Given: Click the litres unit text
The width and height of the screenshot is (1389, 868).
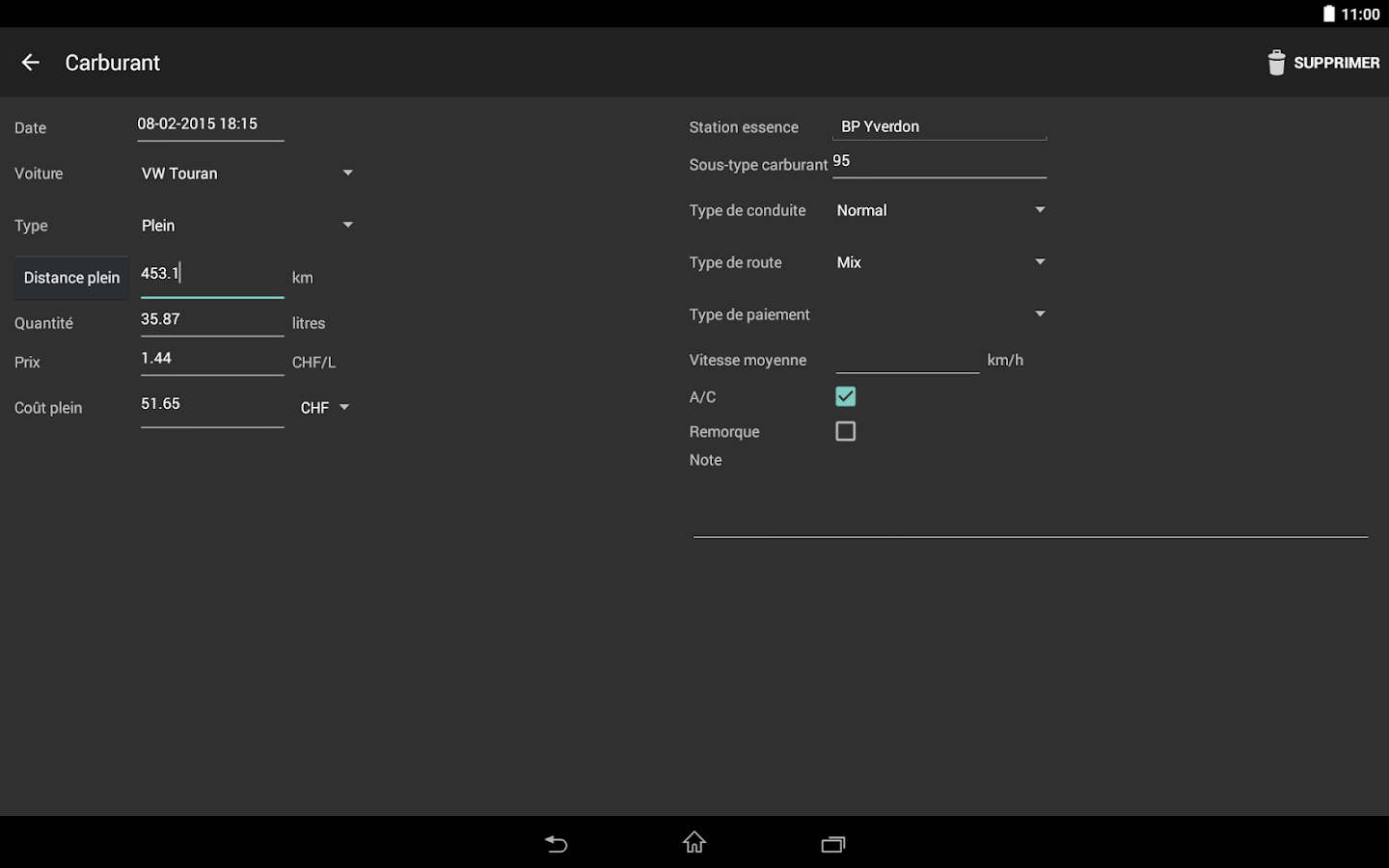Looking at the screenshot, I should pos(309,323).
